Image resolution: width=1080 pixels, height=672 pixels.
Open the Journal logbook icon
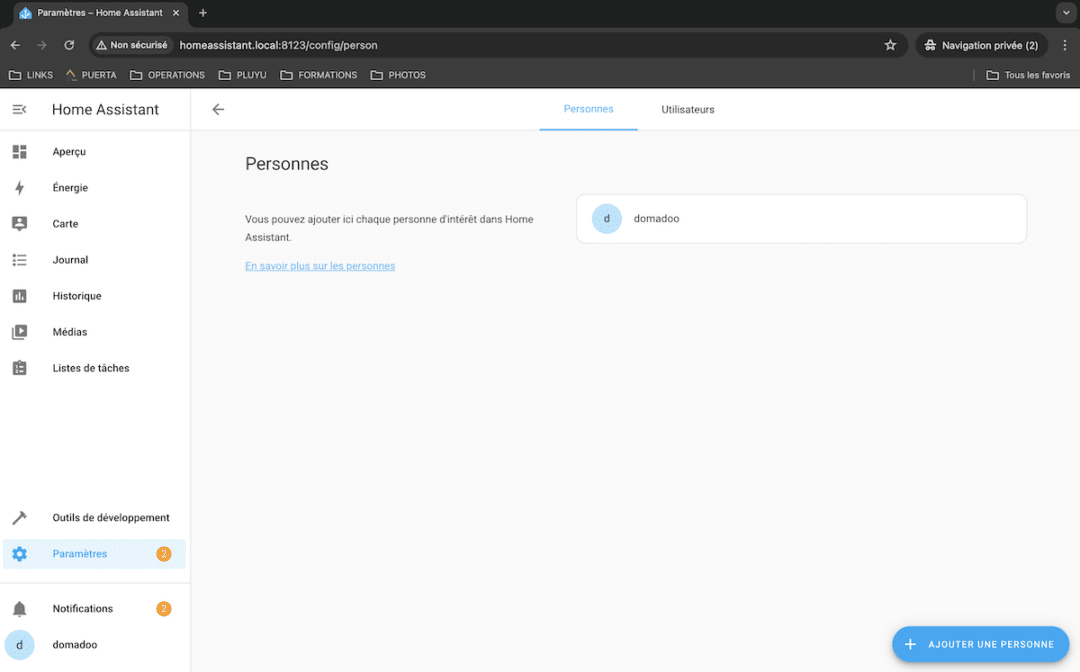(x=20, y=259)
